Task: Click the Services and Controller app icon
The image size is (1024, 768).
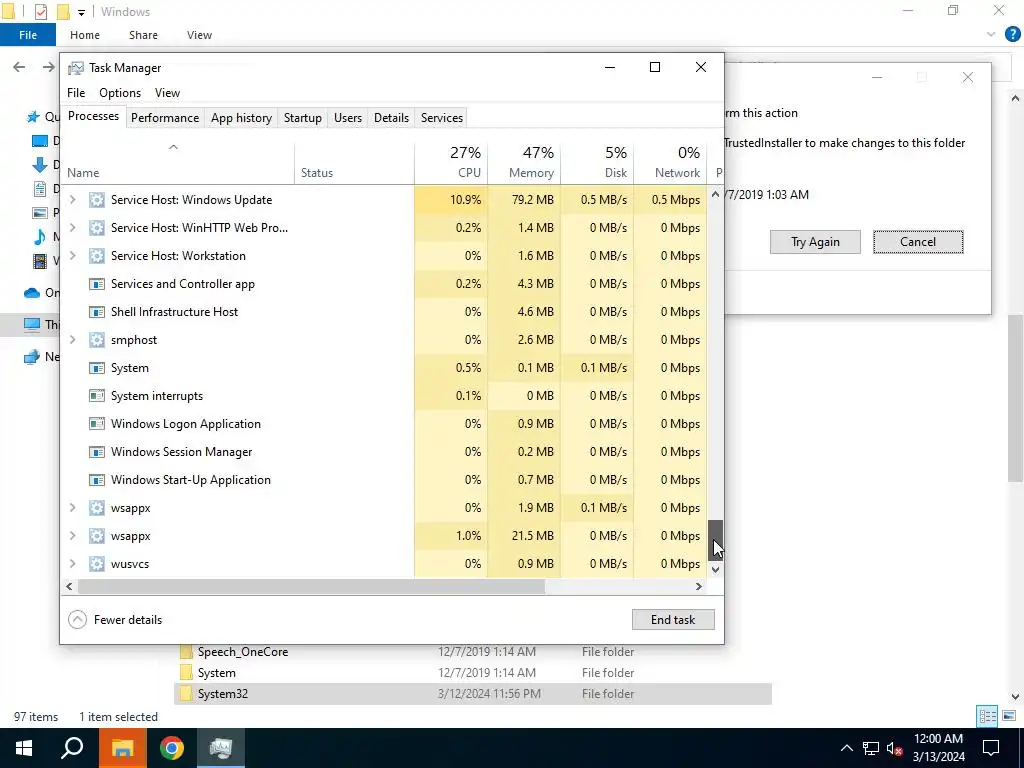Action: point(97,284)
